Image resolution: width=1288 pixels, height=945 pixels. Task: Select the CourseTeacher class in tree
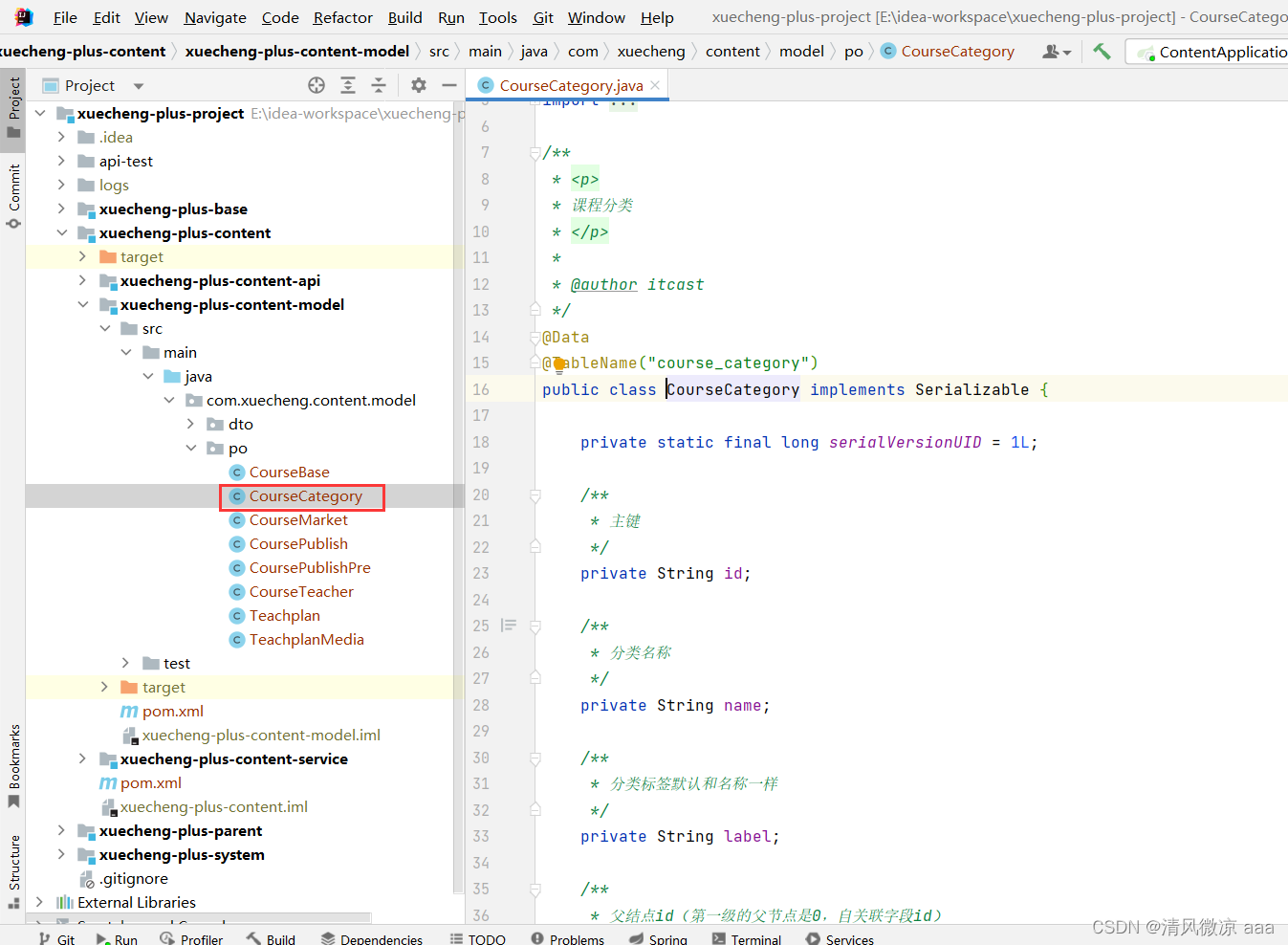tap(301, 591)
